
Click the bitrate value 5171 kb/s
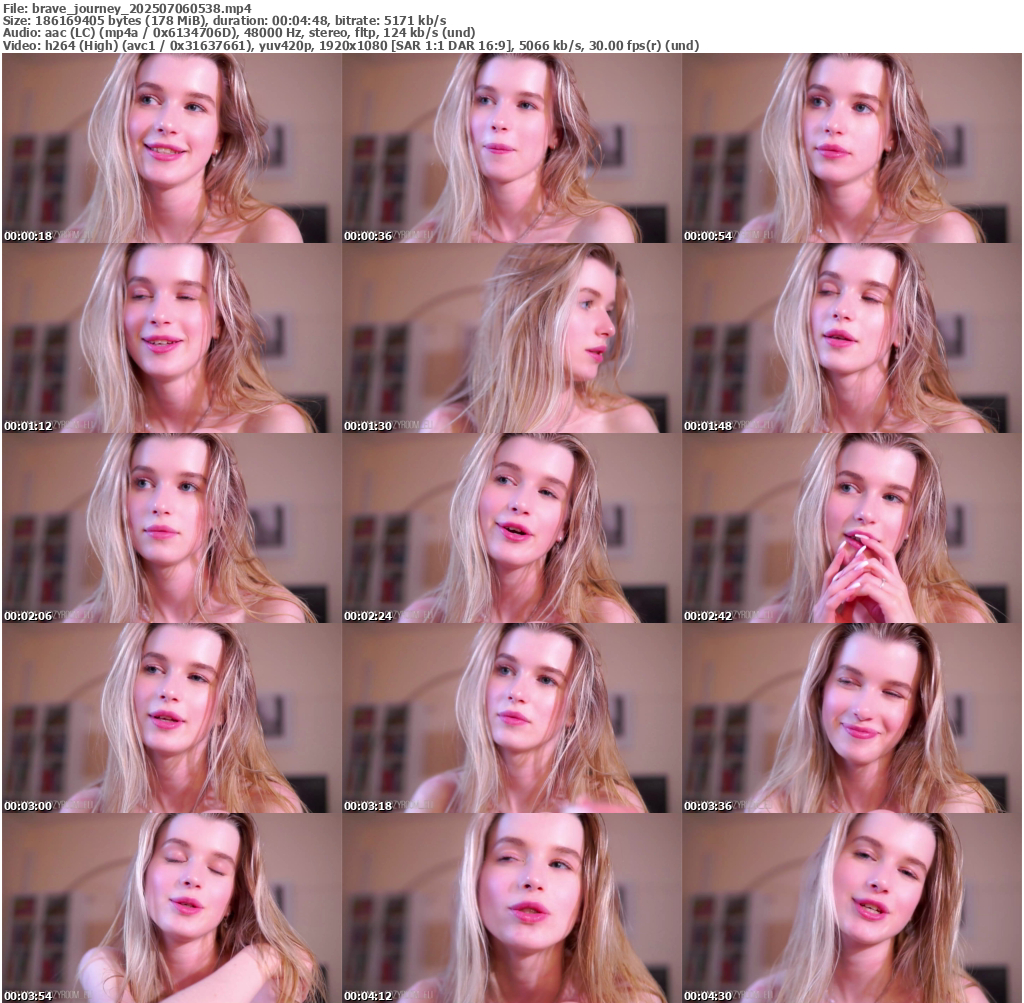coord(415,20)
